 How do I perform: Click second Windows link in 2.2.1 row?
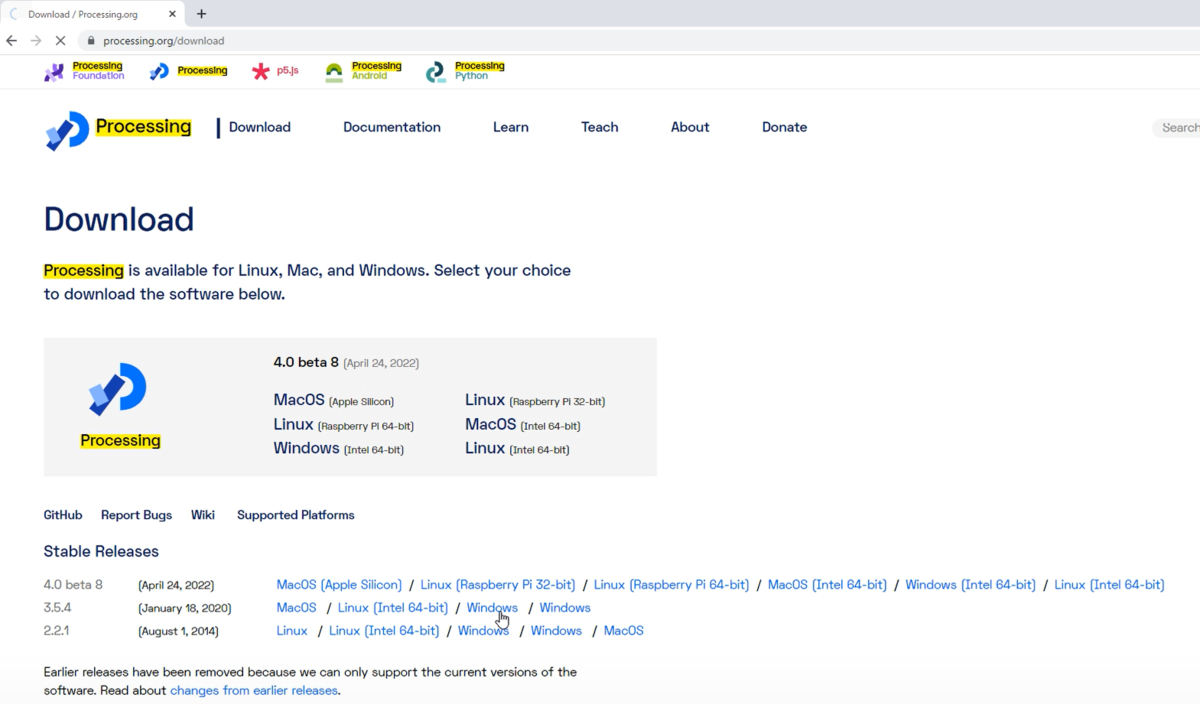click(x=556, y=630)
